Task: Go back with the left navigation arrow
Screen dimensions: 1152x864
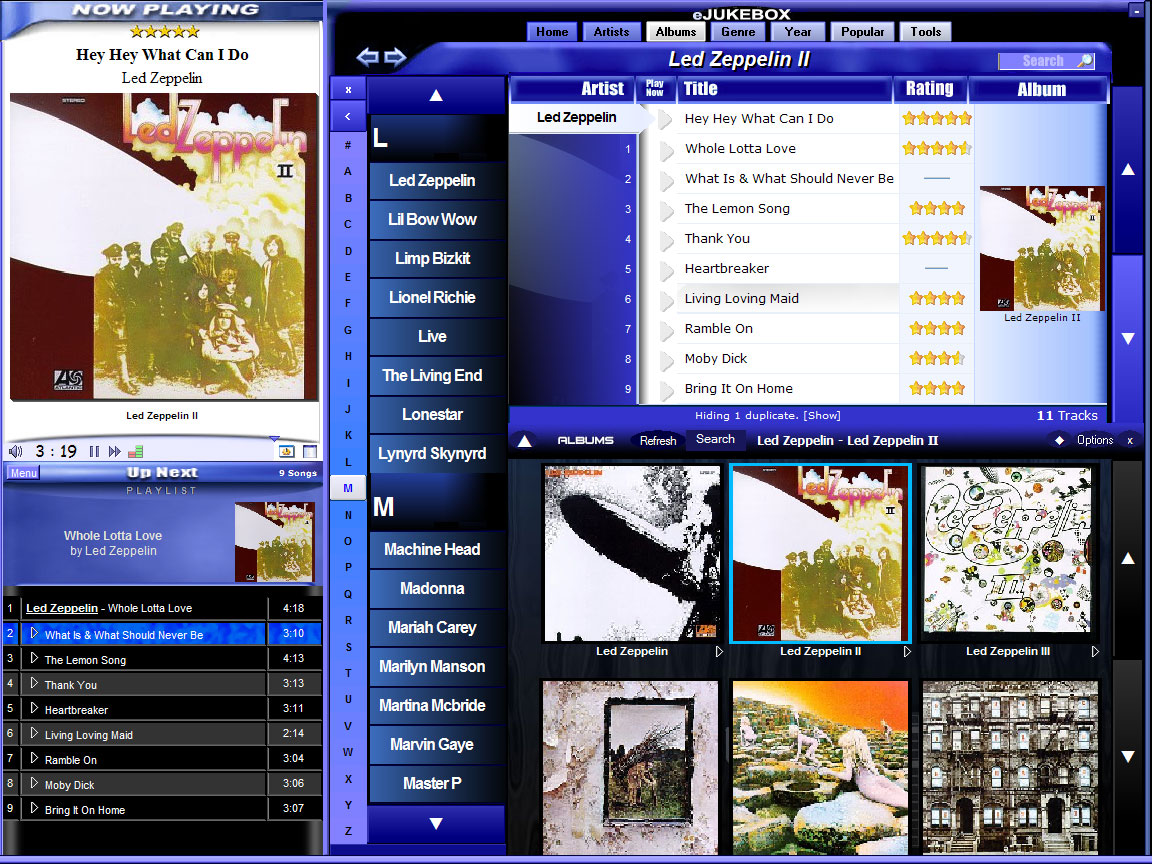Action: point(367,57)
